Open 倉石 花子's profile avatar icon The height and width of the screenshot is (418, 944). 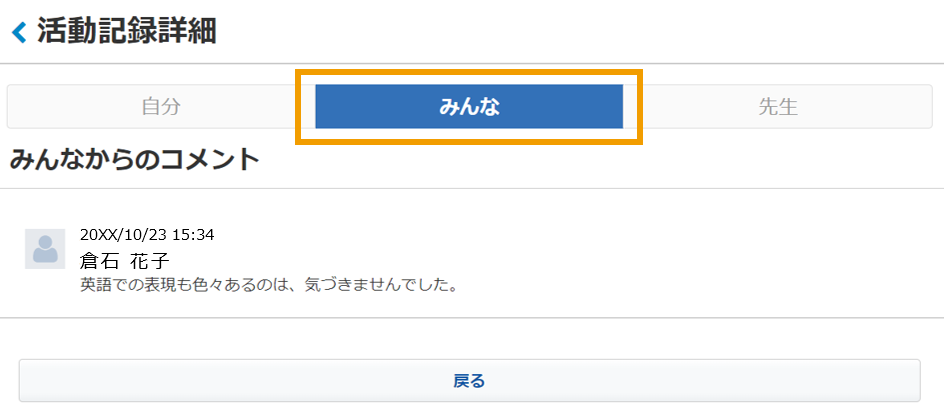pos(45,249)
